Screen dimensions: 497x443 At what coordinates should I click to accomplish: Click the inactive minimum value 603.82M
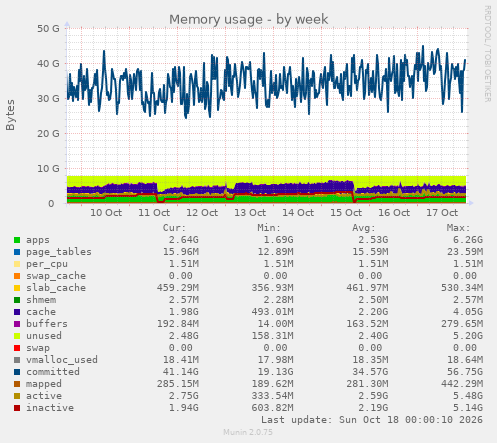[272, 408]
